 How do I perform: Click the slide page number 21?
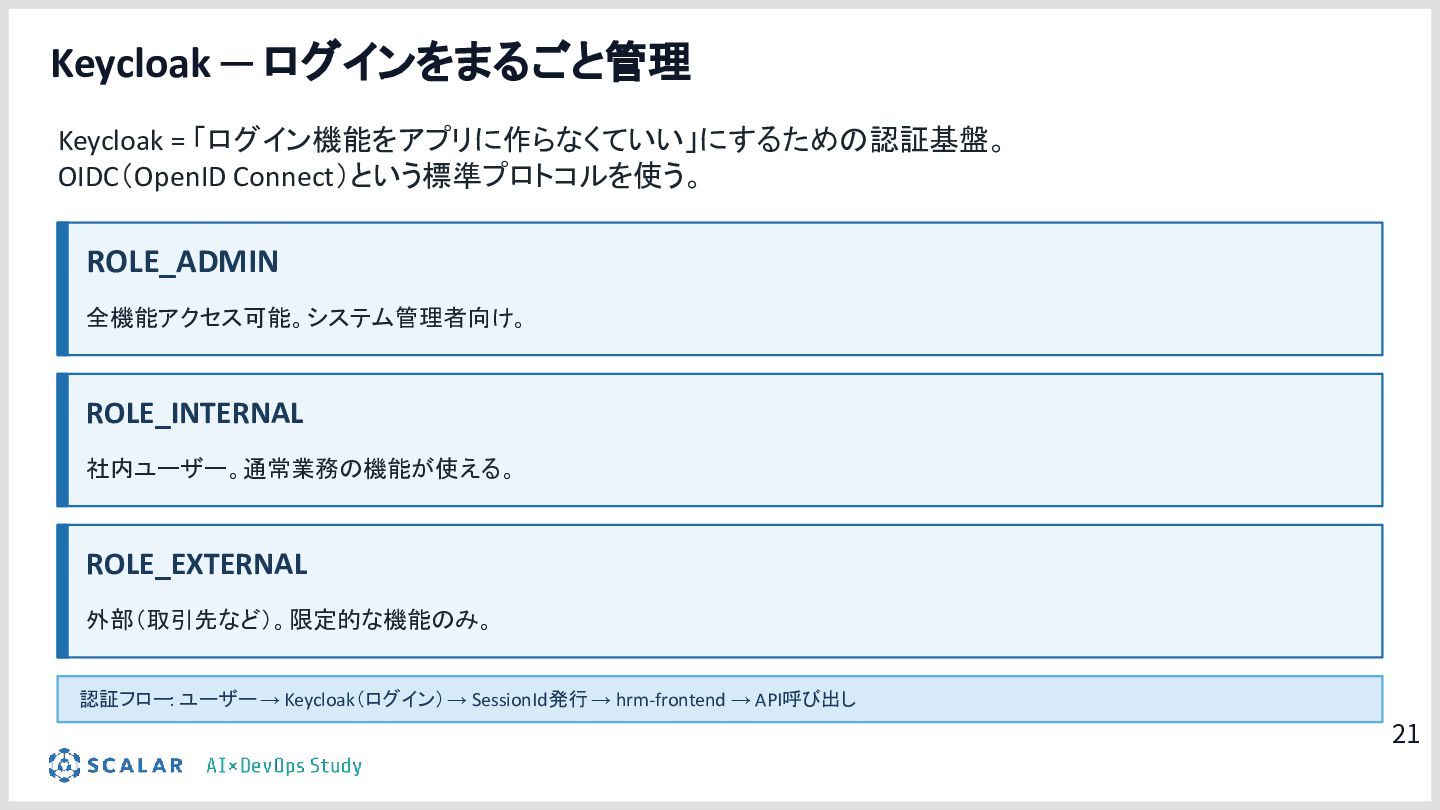point(1405,735)
